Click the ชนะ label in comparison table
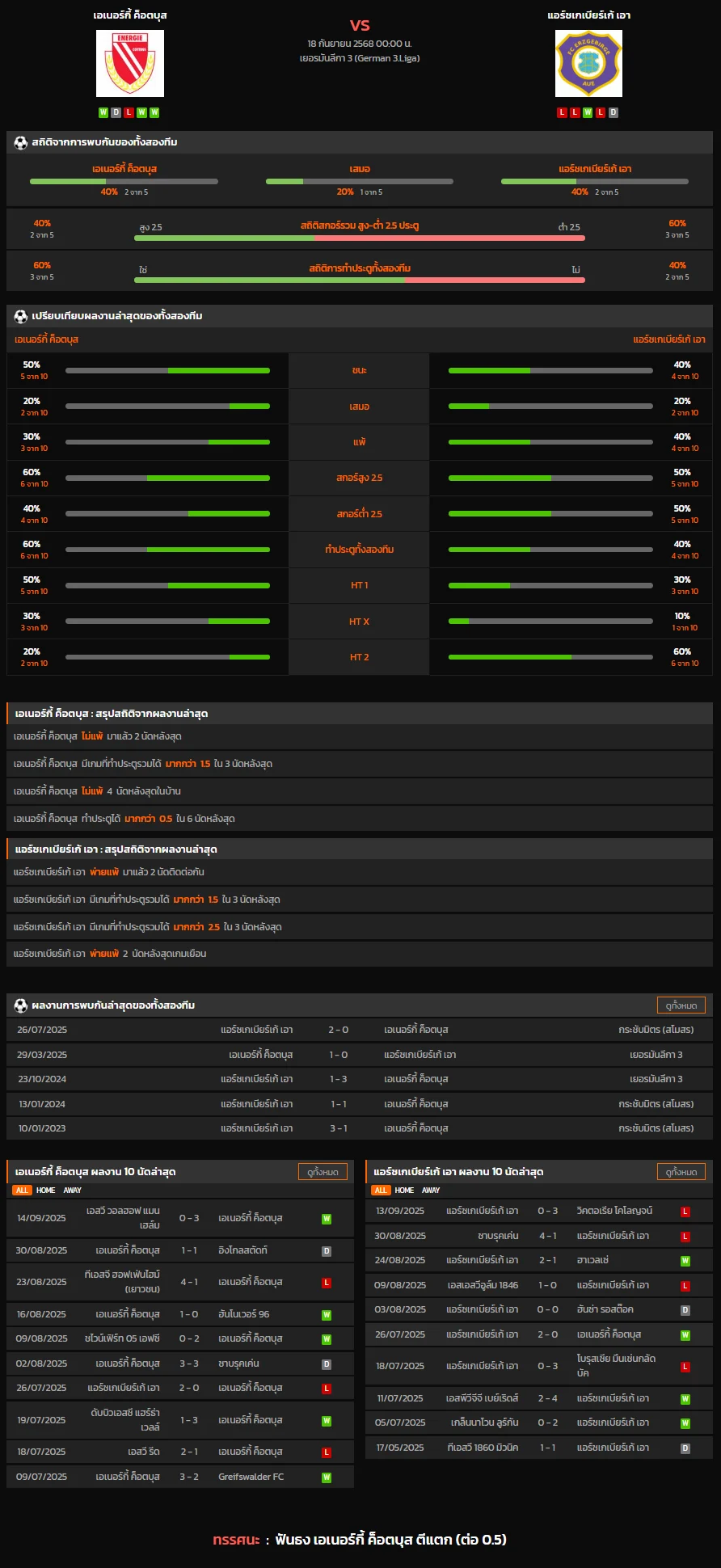This screenshot has height=1568, width=721. (360, 370)
